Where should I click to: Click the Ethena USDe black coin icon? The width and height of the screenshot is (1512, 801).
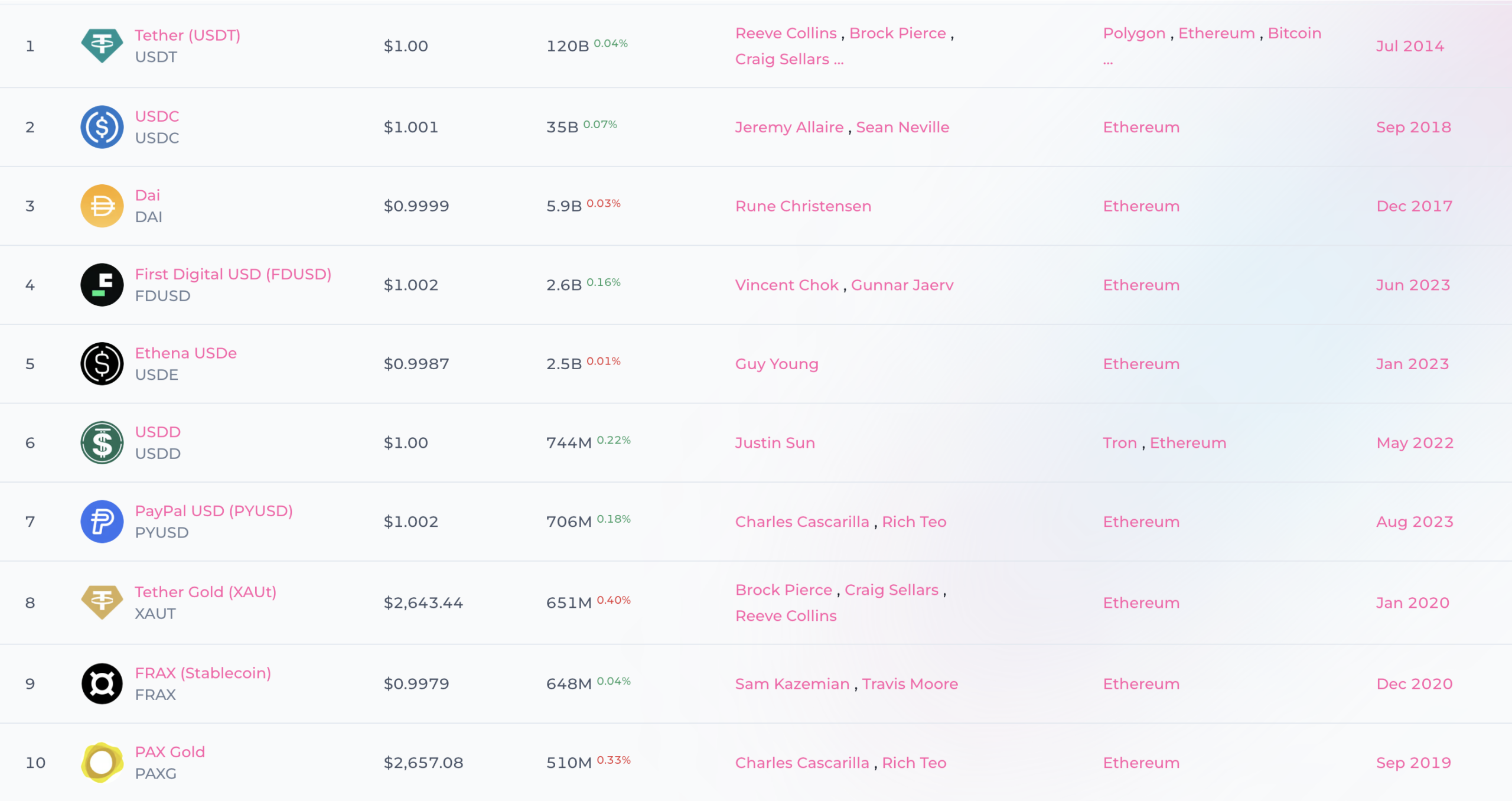coord(102,364)
